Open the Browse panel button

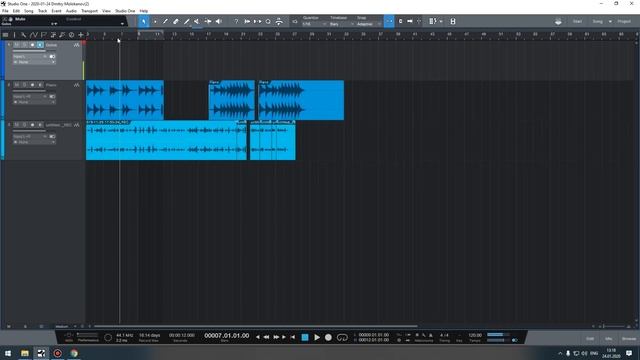[629, 338]
